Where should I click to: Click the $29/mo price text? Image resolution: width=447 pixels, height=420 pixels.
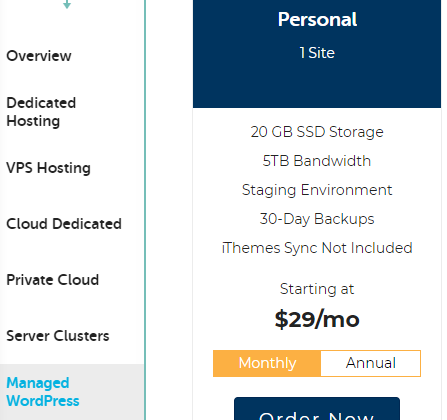[x=317, y=319]
